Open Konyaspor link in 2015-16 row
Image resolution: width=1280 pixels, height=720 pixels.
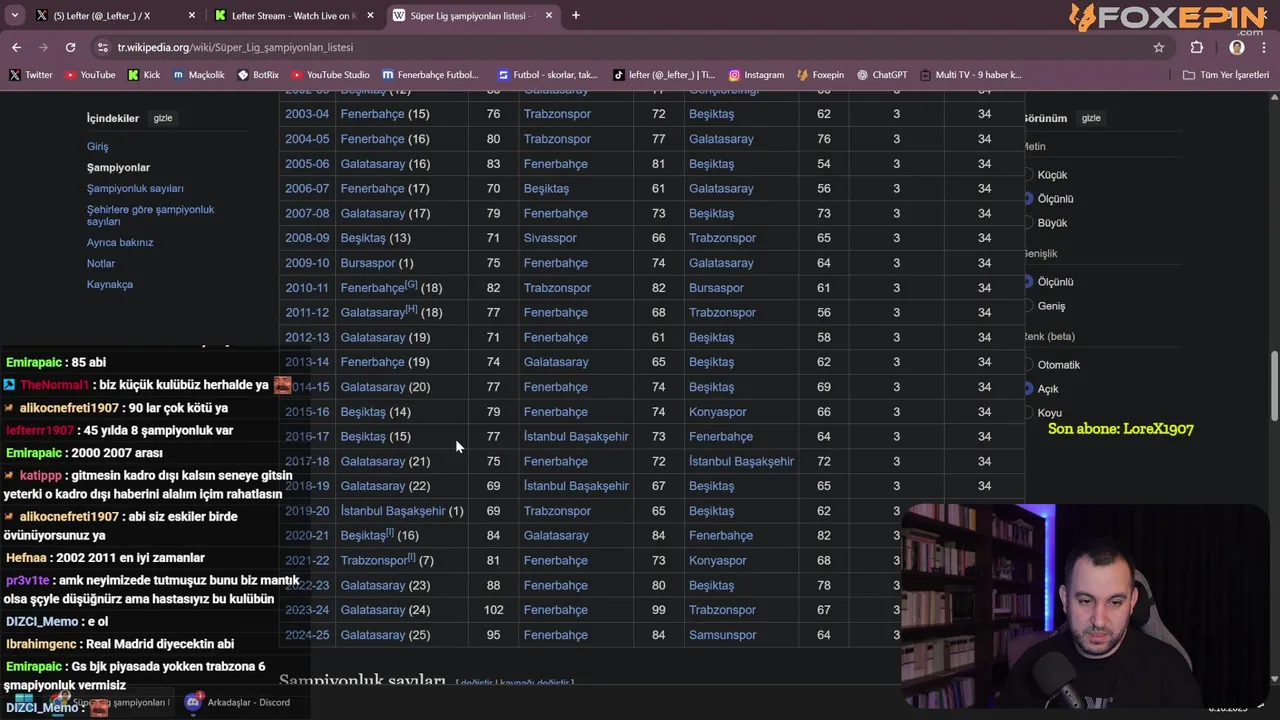pyautogui.click(x=718, y=412)
